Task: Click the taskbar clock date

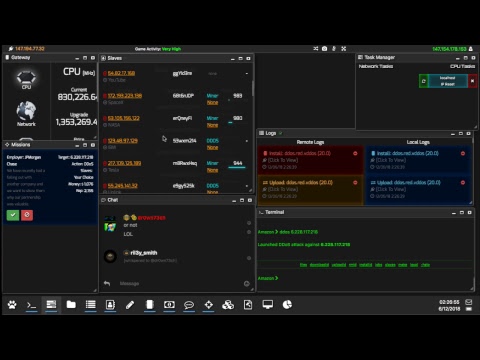Action: point(449,309)
